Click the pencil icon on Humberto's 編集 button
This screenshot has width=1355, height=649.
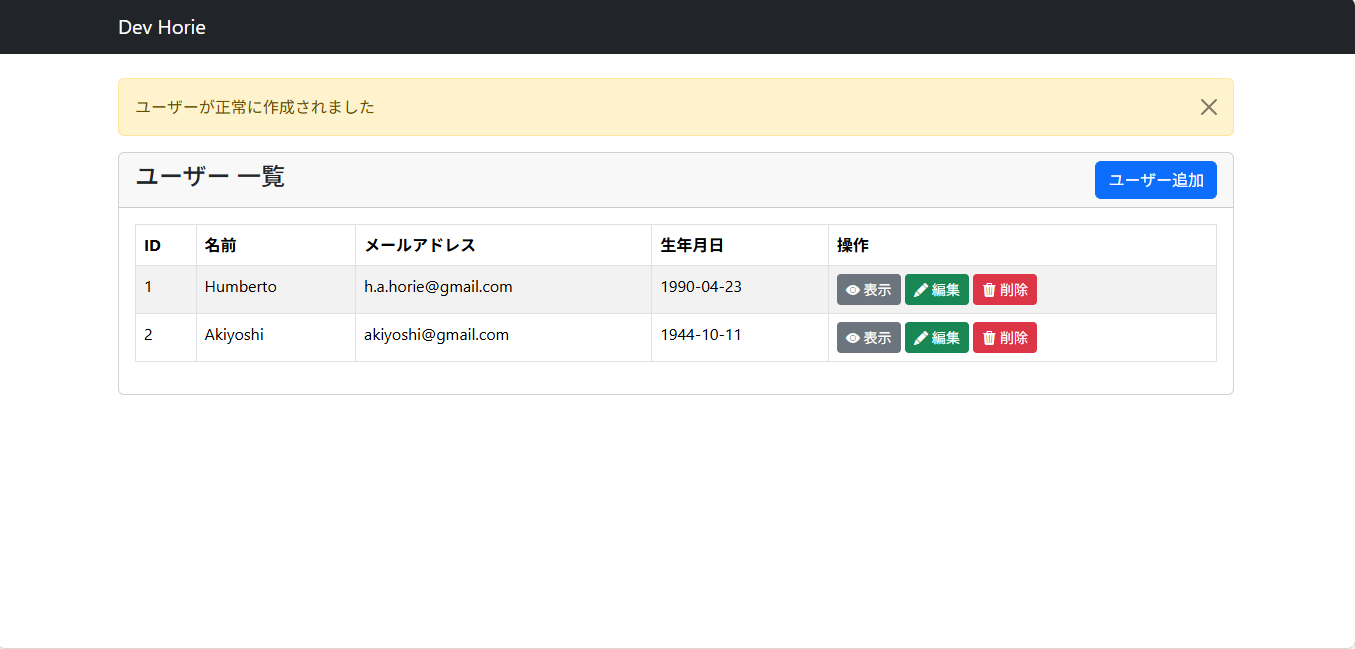point(918,289)
